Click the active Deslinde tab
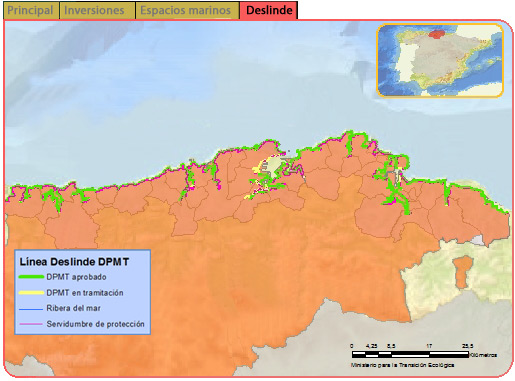 point(269,10)
